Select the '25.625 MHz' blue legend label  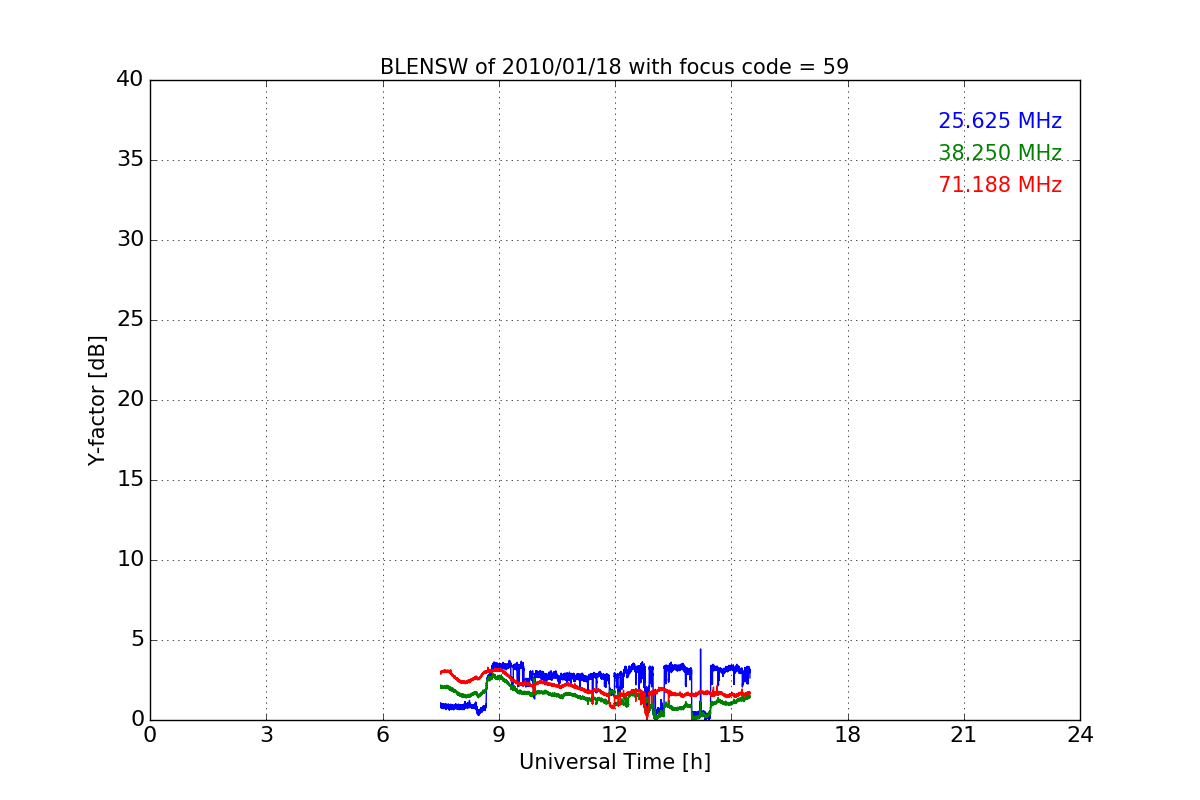(x=1000, y=121)
